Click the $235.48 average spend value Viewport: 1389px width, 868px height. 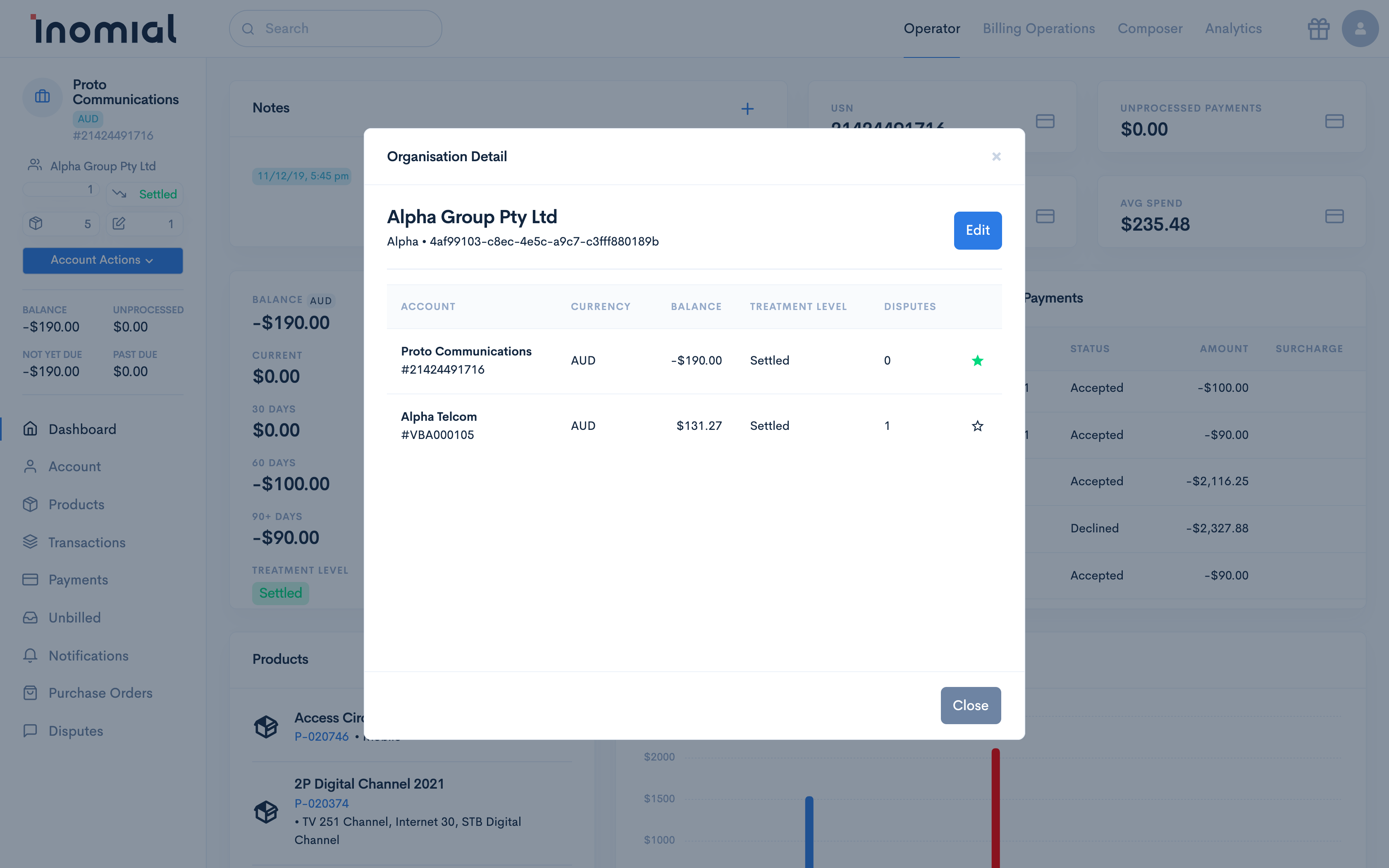[1155, 224]
